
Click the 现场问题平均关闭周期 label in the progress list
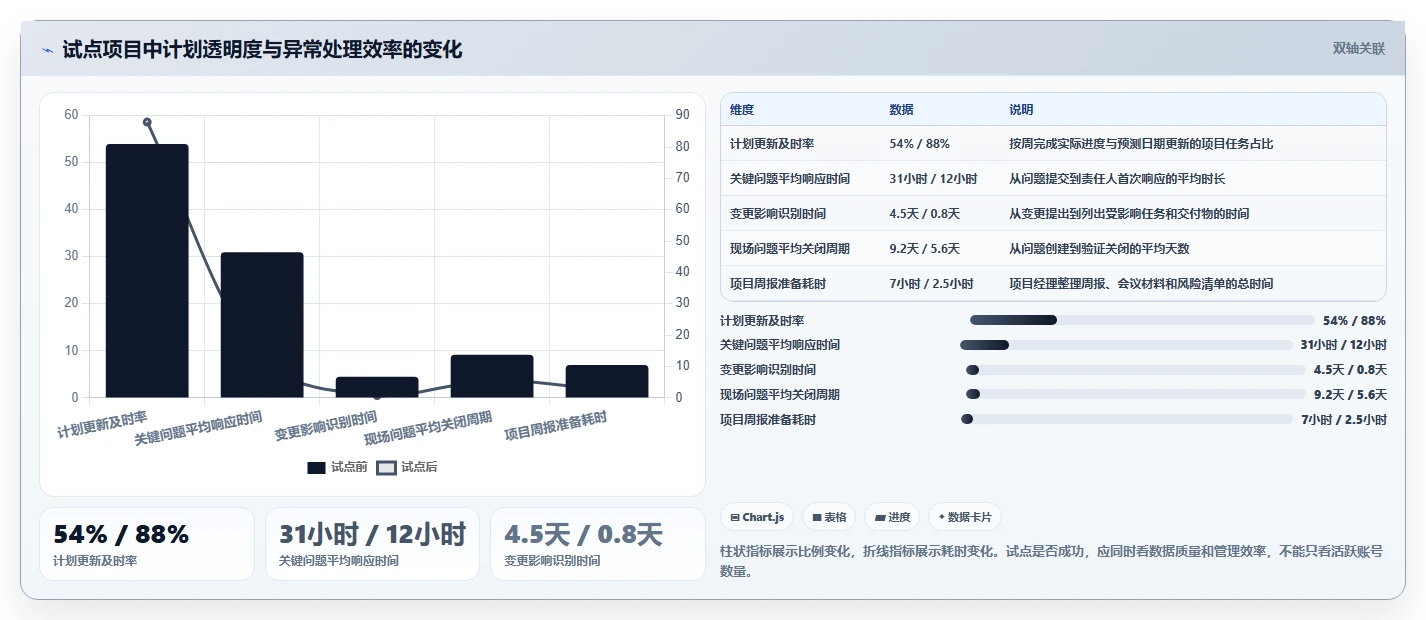(780, 395)
